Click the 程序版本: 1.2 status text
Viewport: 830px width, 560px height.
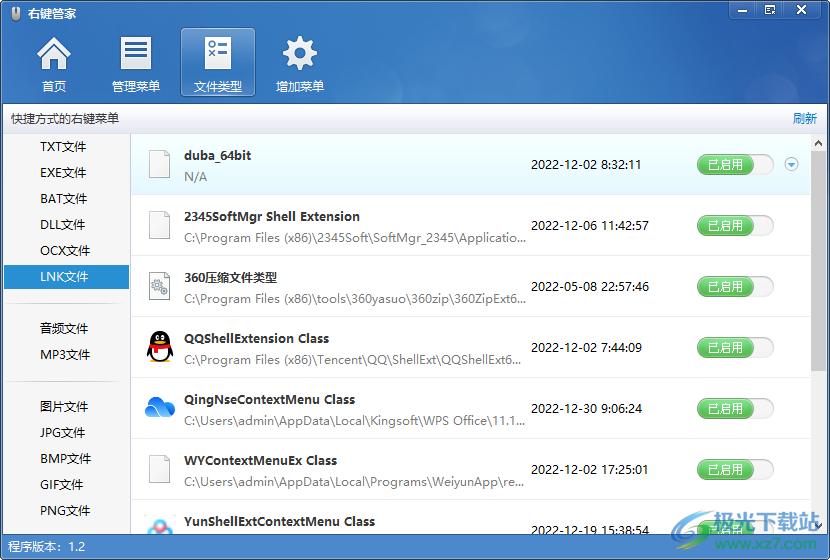coord(47,547)
